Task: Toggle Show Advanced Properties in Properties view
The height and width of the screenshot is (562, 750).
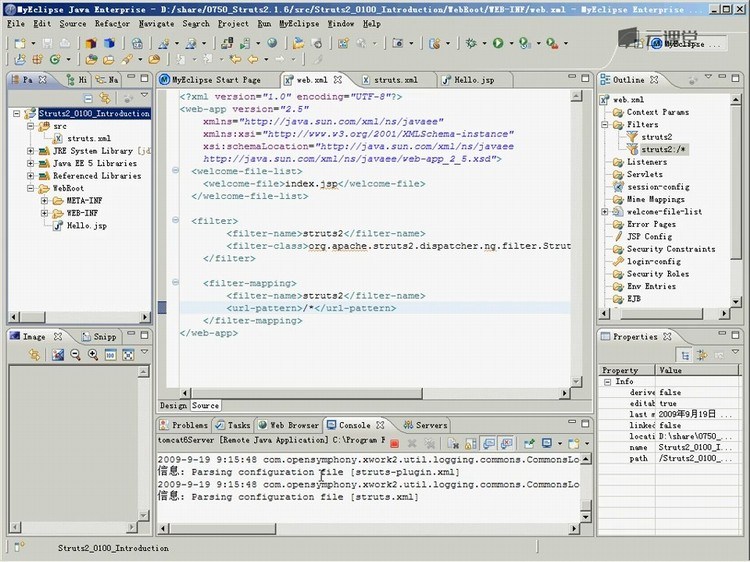Action: (702, 355)
